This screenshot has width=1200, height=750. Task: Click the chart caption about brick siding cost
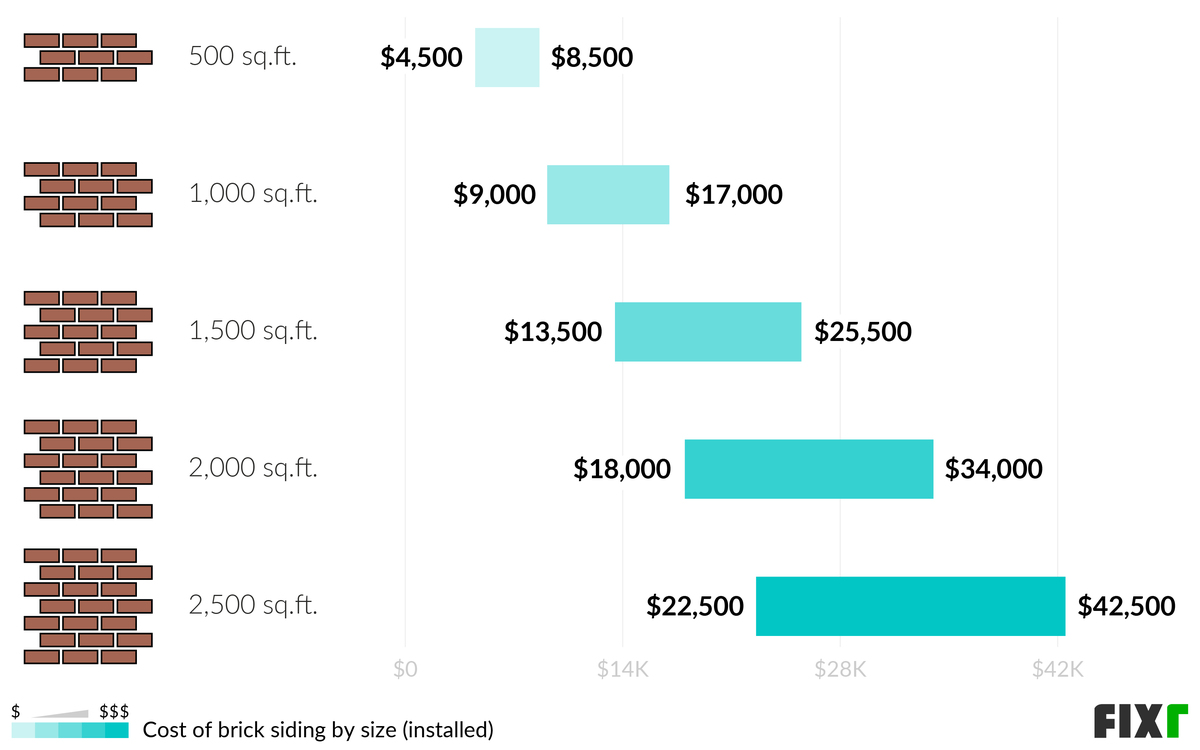pos(319,730)
